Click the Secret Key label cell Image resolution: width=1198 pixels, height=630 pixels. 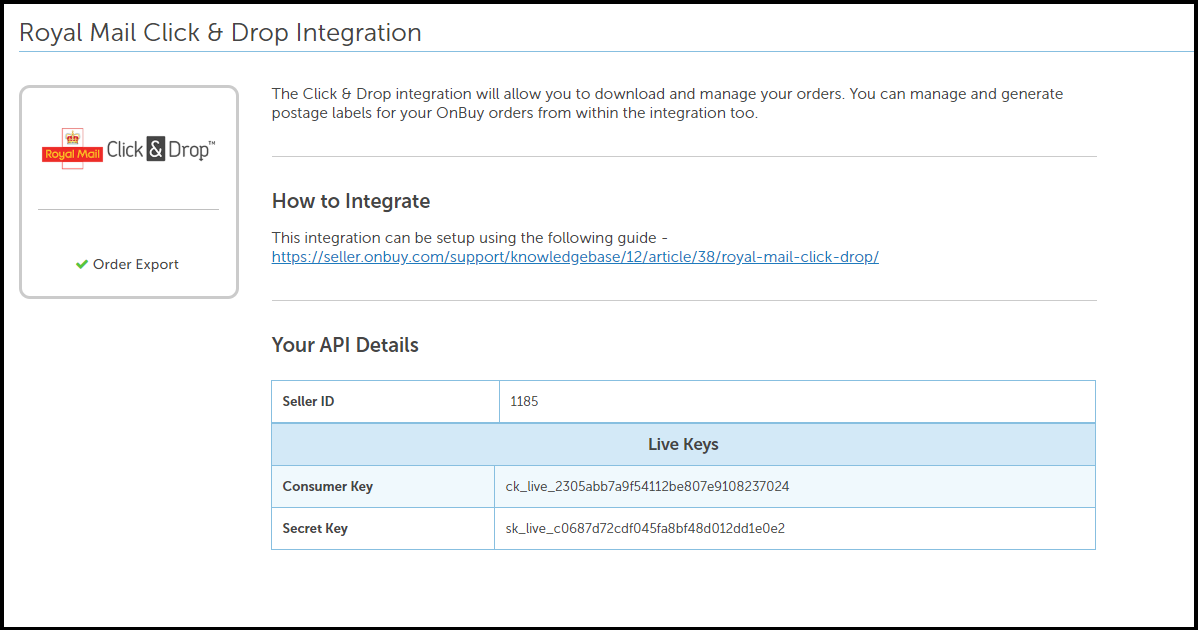pos(315,529)
